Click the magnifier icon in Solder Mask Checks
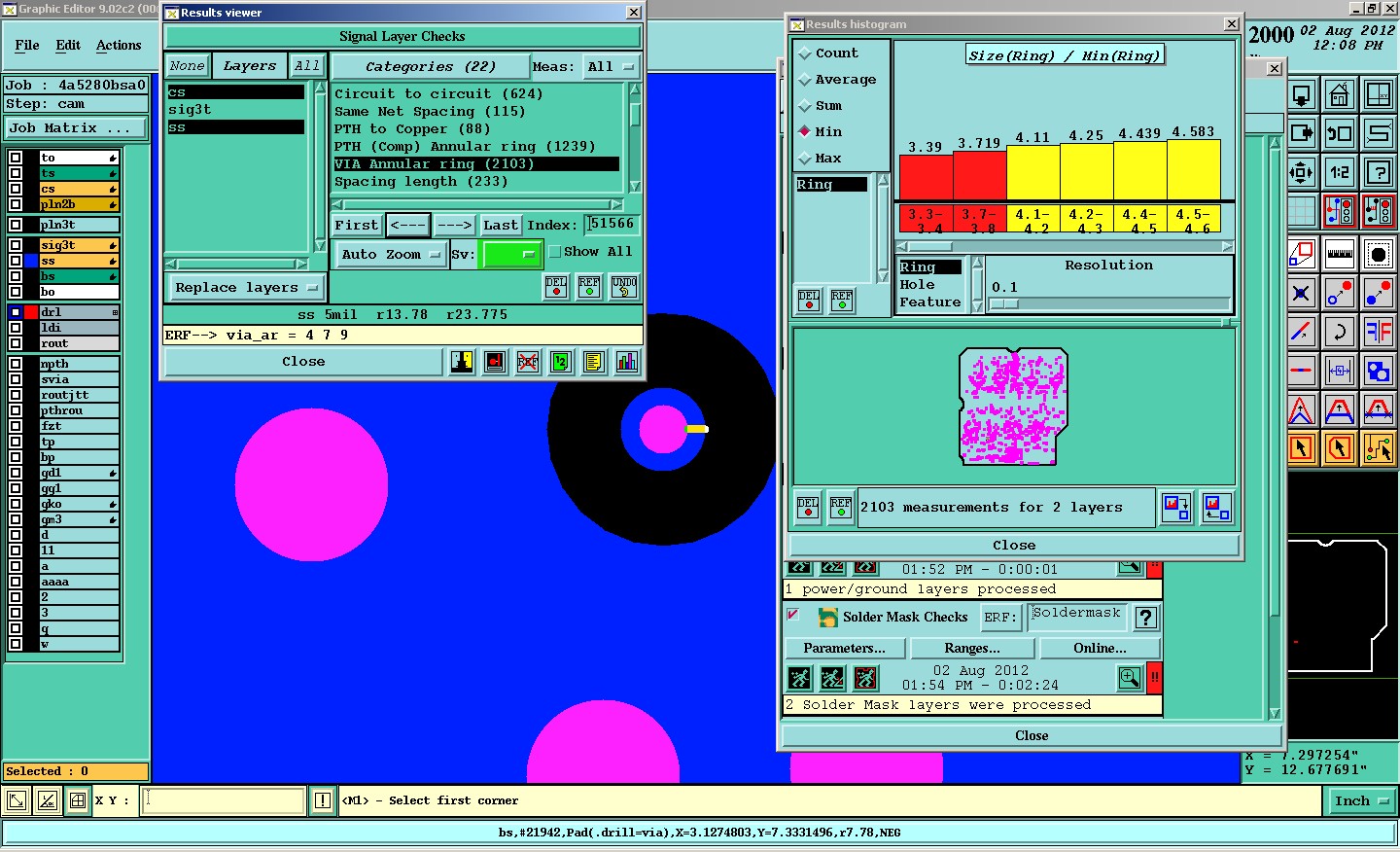Screen dimensions: 1400x852 tap(1130, 678)
